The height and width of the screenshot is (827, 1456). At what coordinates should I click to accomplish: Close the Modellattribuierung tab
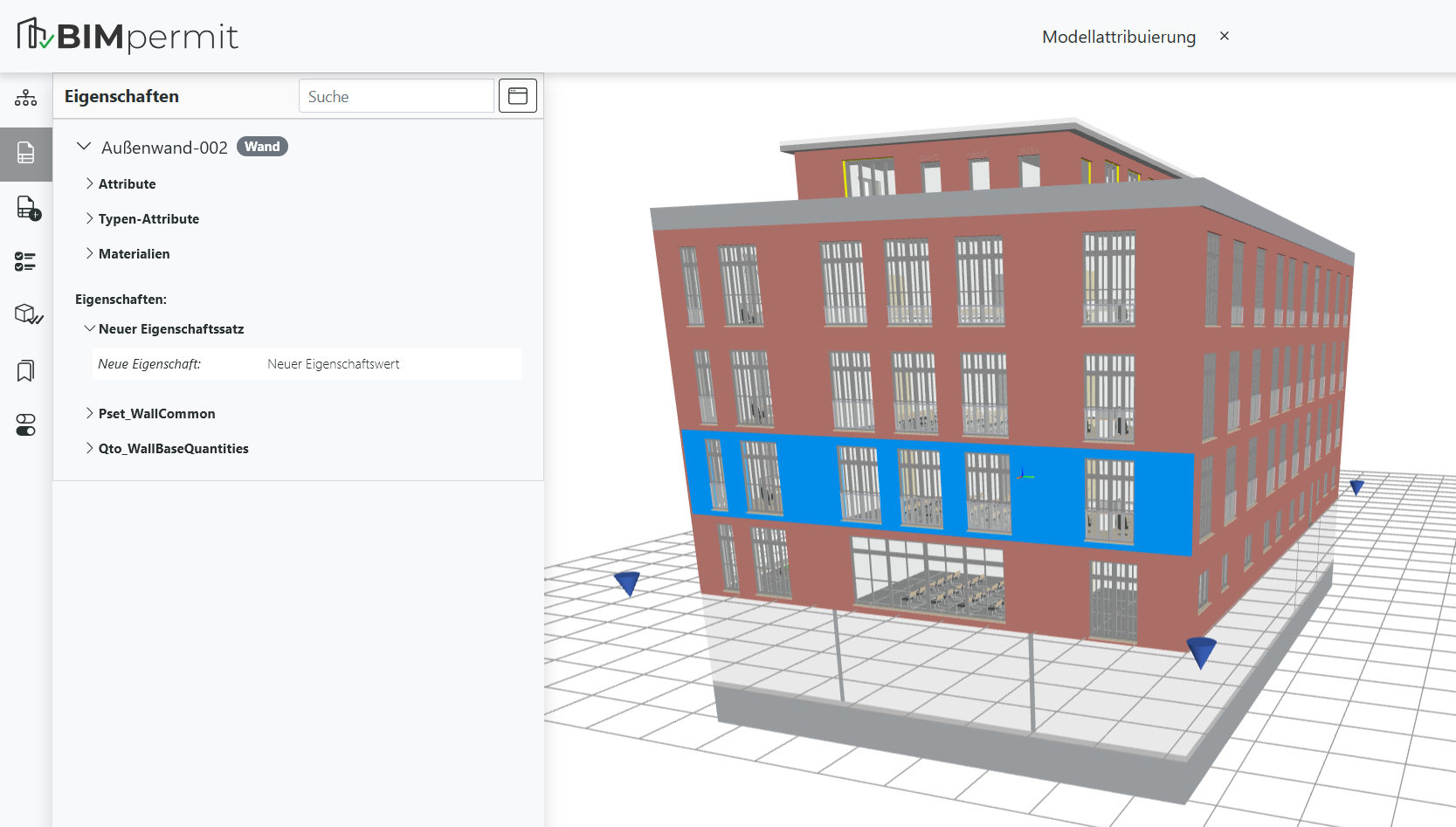tap(1225, 36)
